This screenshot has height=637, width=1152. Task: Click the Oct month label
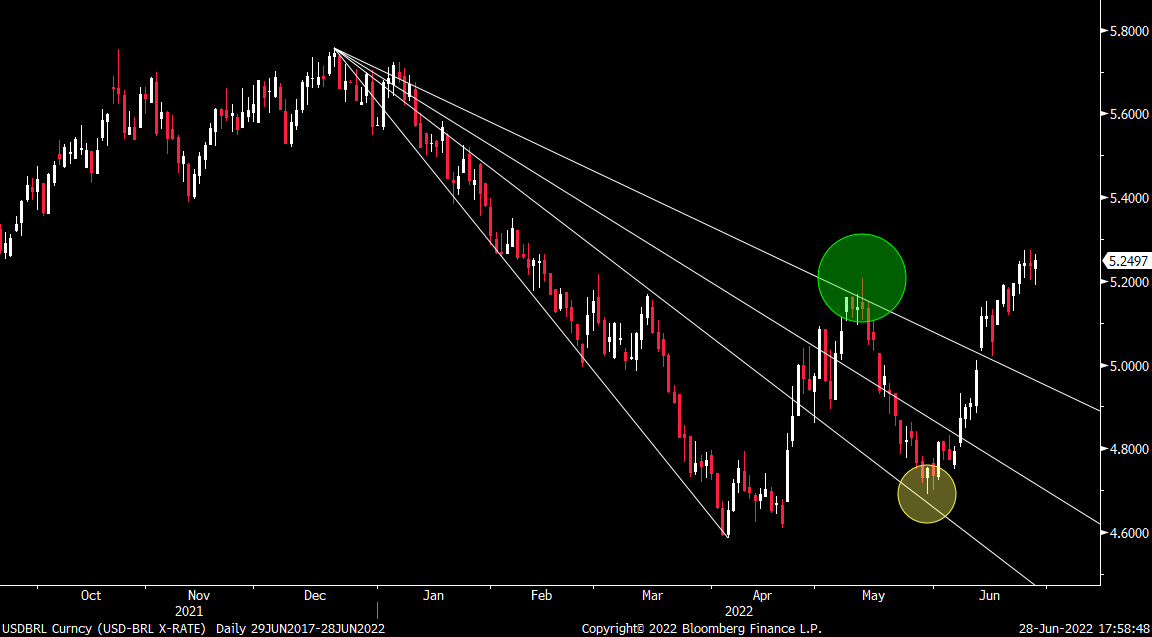[x=91, y=595]
